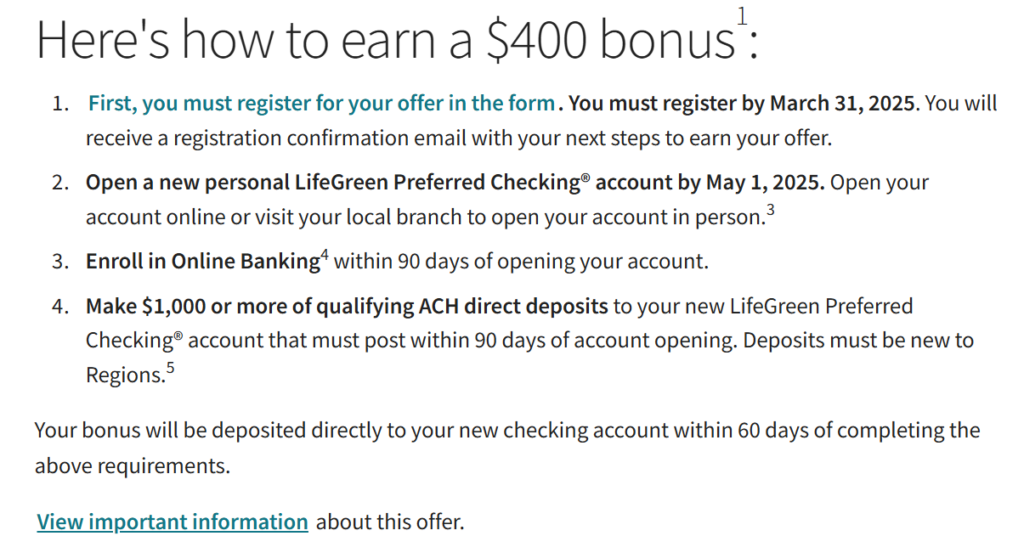Click the list number 3 marker
Image resolution: width=1024 pixels, height=553 pixels.
pyautogui.click(x=60, y=261)
